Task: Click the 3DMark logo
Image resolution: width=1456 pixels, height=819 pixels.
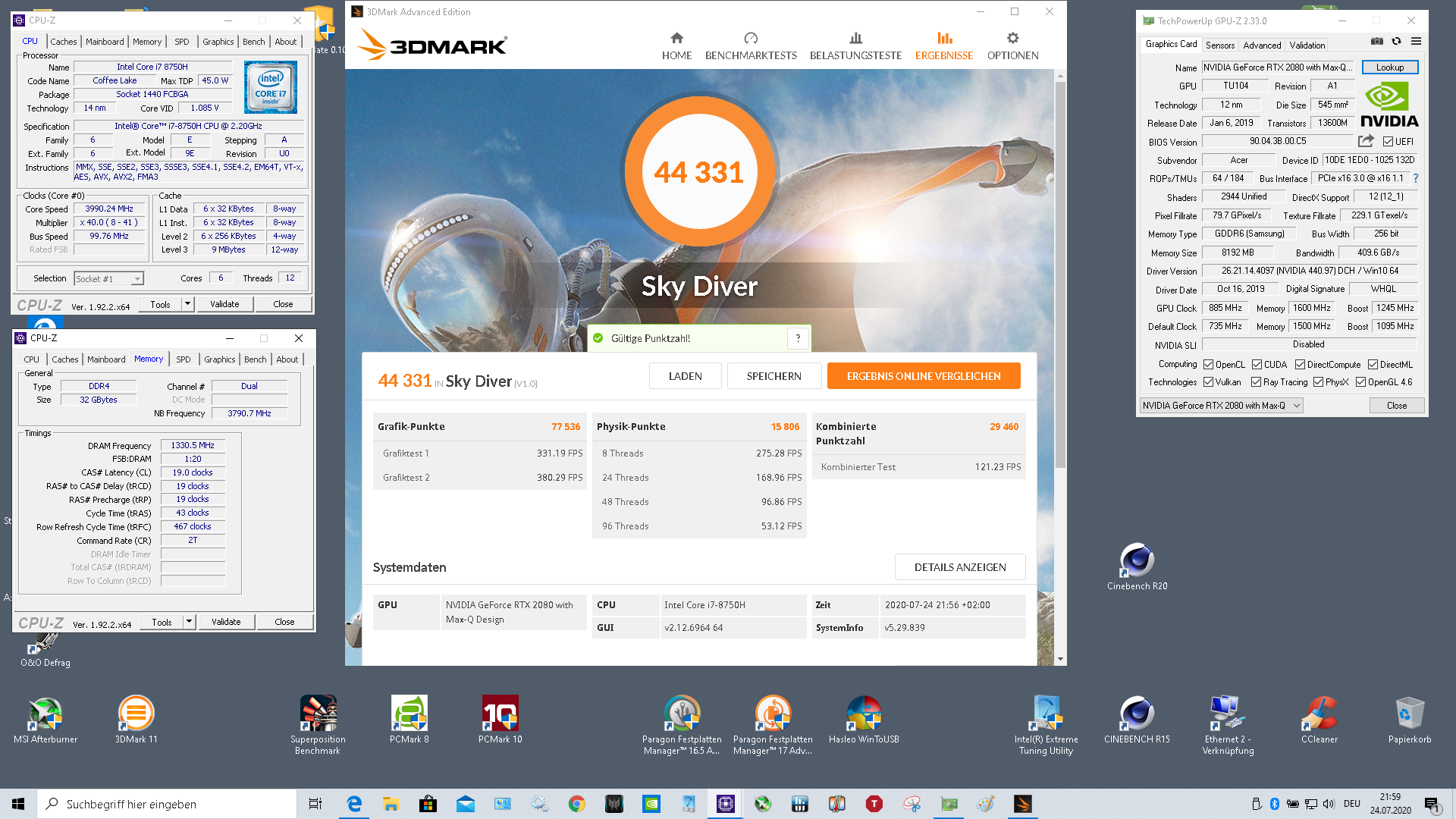Action: coord(432,45)
